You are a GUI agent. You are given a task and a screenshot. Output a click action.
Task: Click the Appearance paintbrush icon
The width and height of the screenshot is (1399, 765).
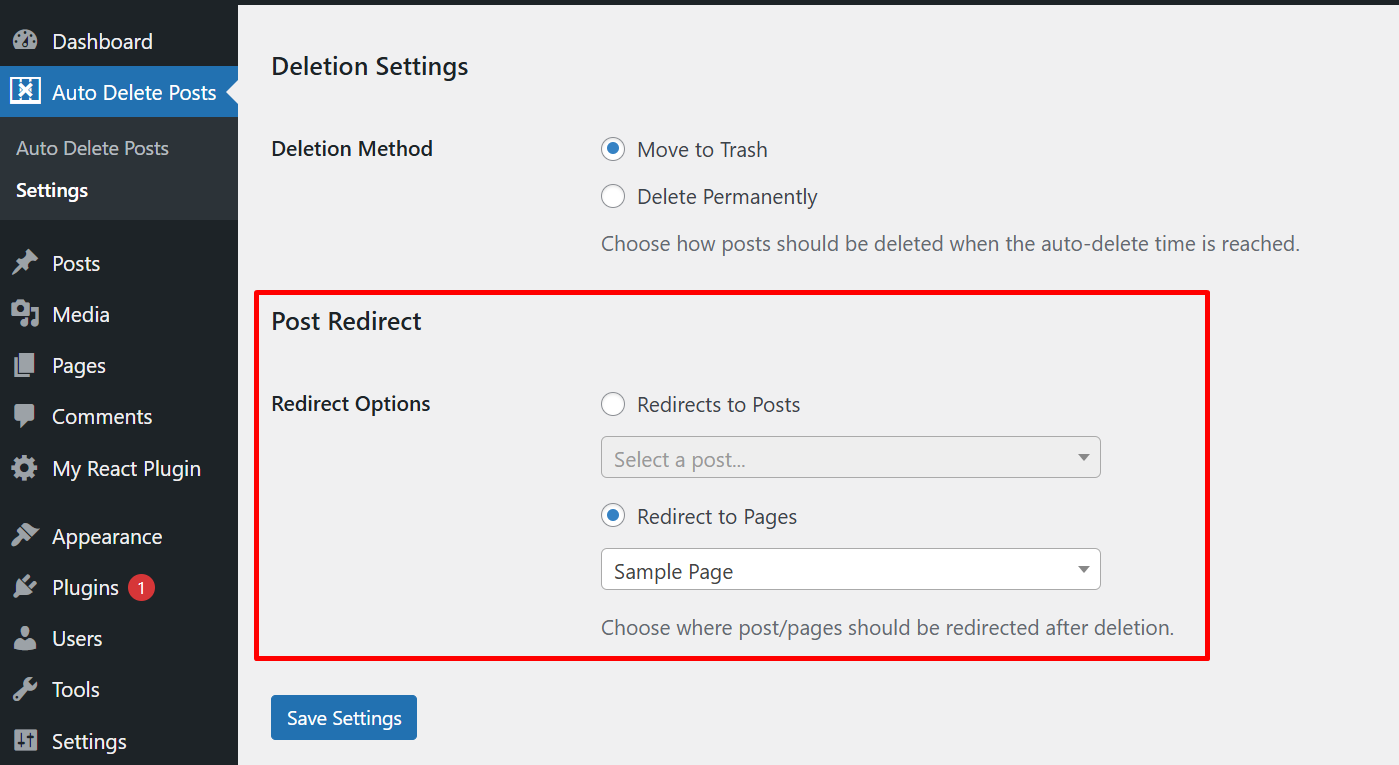[x=25, y=536]
